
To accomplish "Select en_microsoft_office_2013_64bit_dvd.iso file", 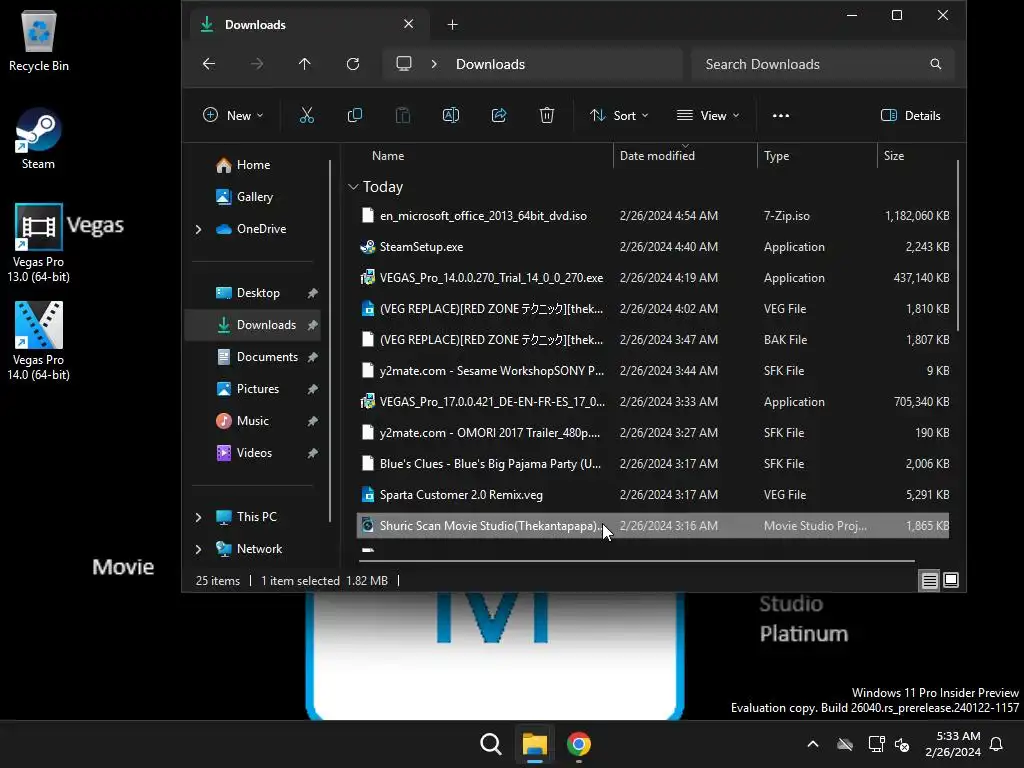I will click(653, 216).
